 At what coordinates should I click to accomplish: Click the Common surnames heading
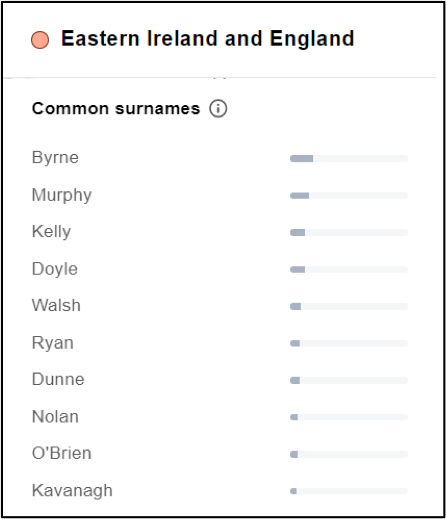click(116, 108)
